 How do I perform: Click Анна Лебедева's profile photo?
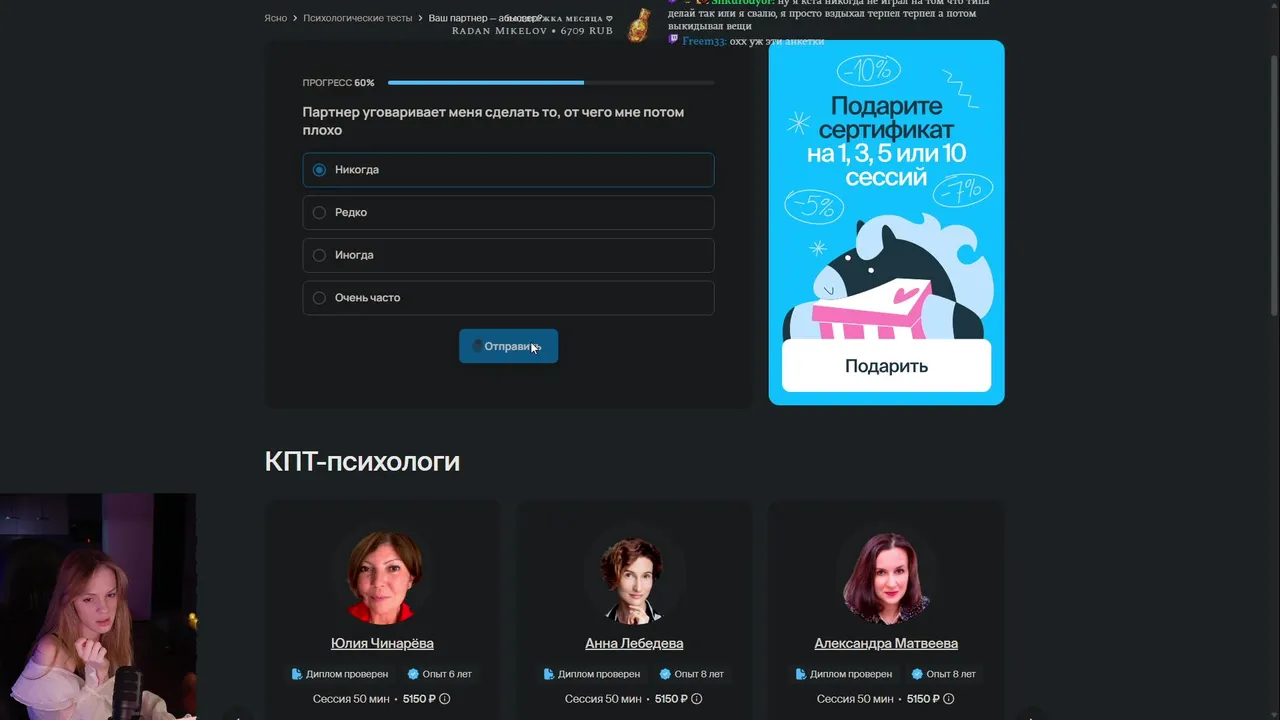pyautogui.click(x=634, y=577)
